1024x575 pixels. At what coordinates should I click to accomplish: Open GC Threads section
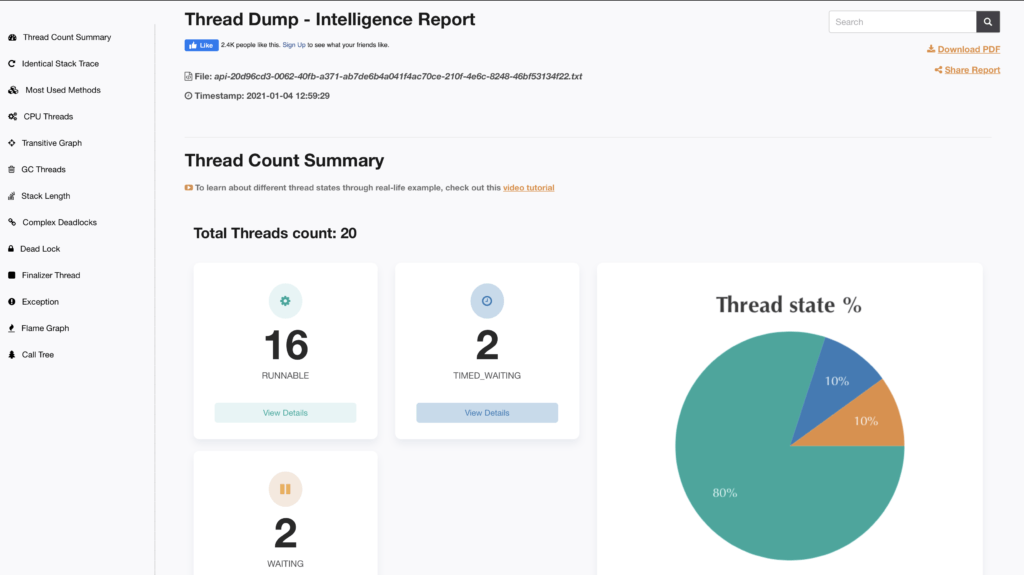(43, 170)
